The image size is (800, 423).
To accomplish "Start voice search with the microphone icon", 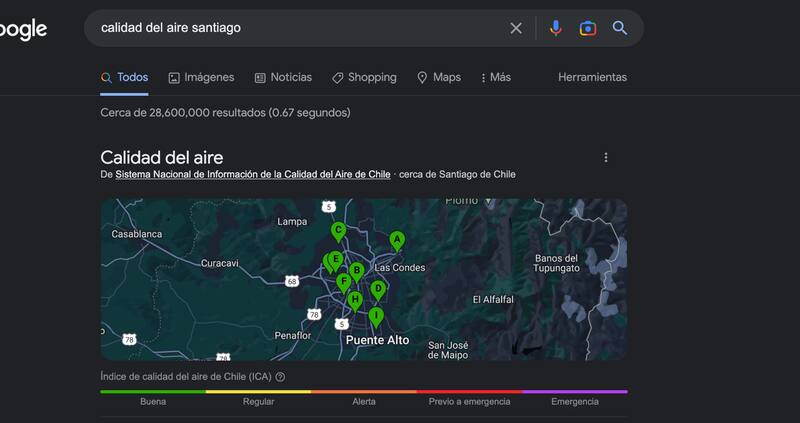I will tap(556, 28).
